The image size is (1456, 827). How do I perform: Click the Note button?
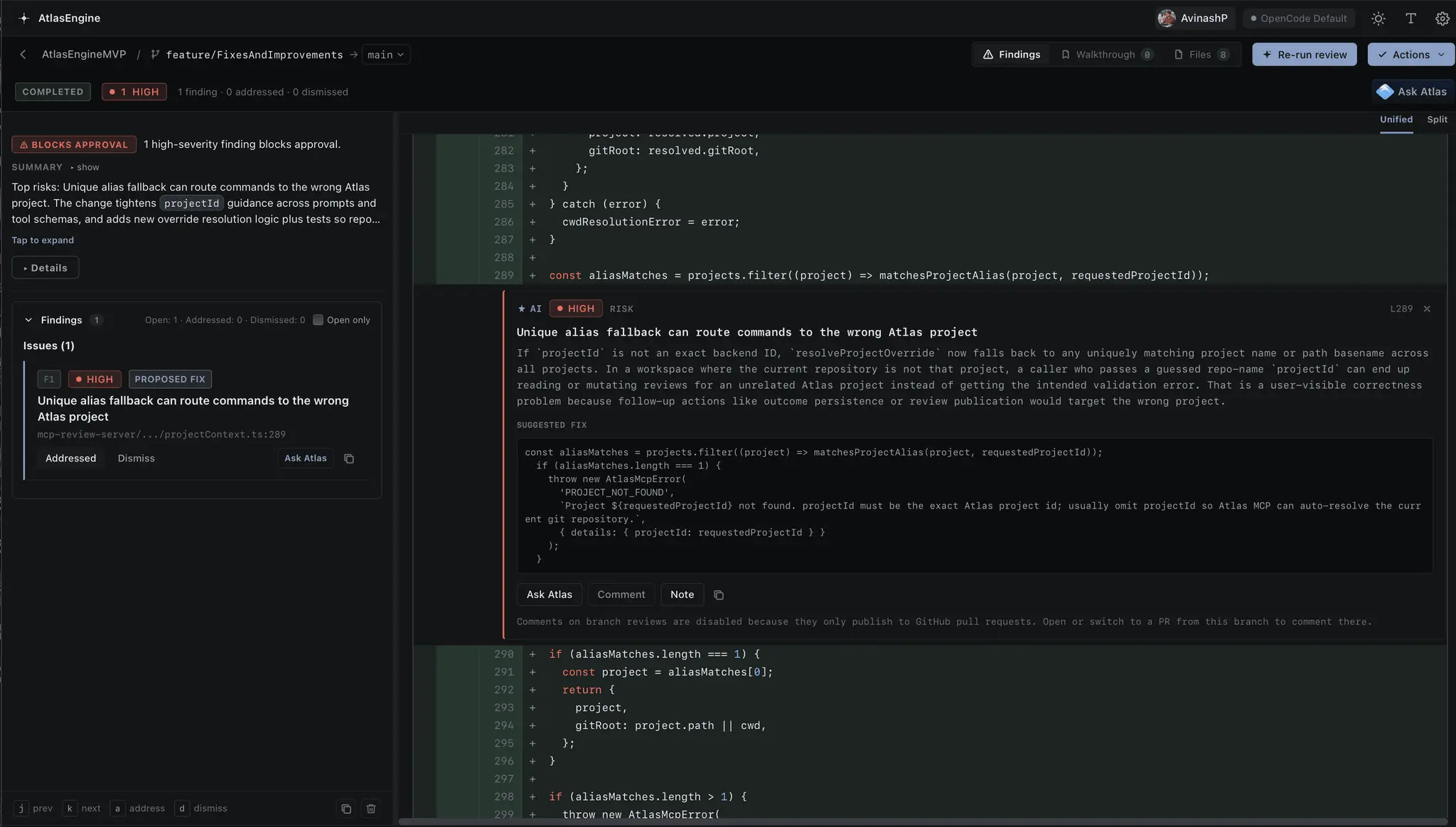pos(682,594)
